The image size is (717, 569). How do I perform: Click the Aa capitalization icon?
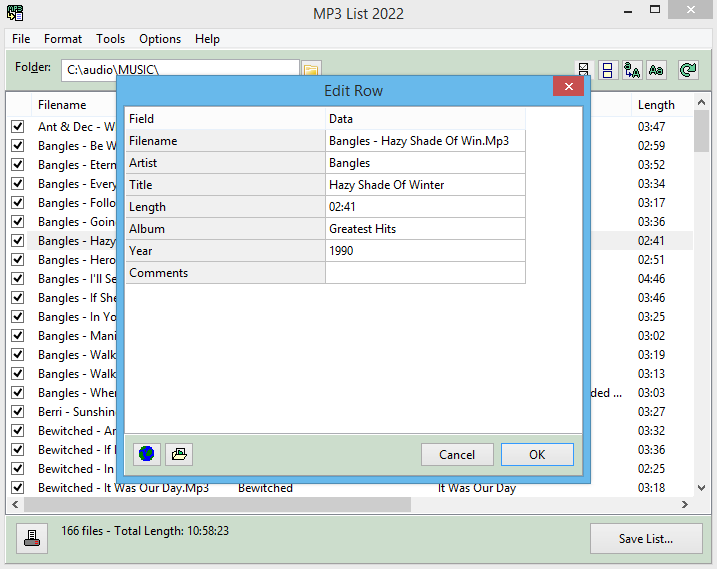[656, 70]
